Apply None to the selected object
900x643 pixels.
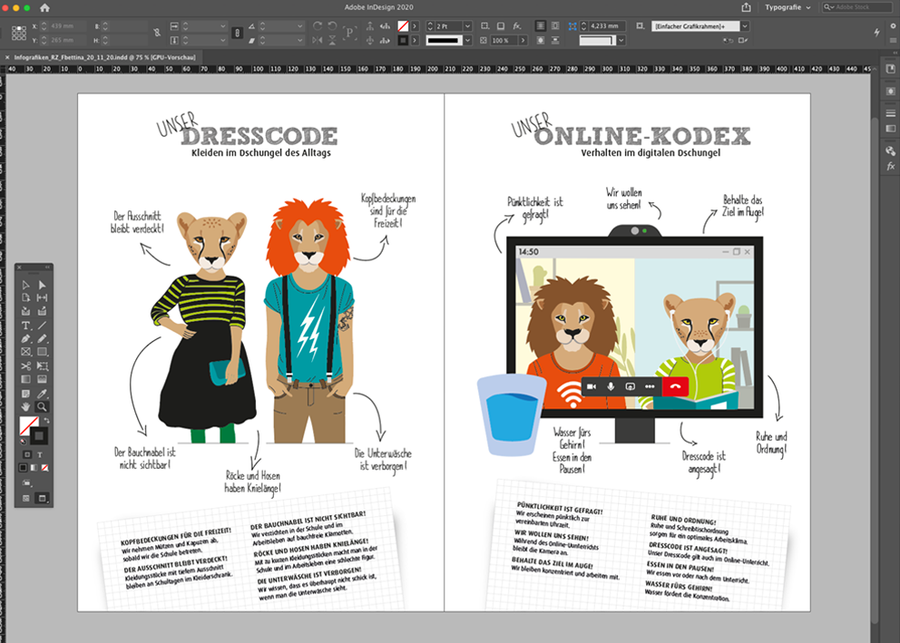[44, 468]
